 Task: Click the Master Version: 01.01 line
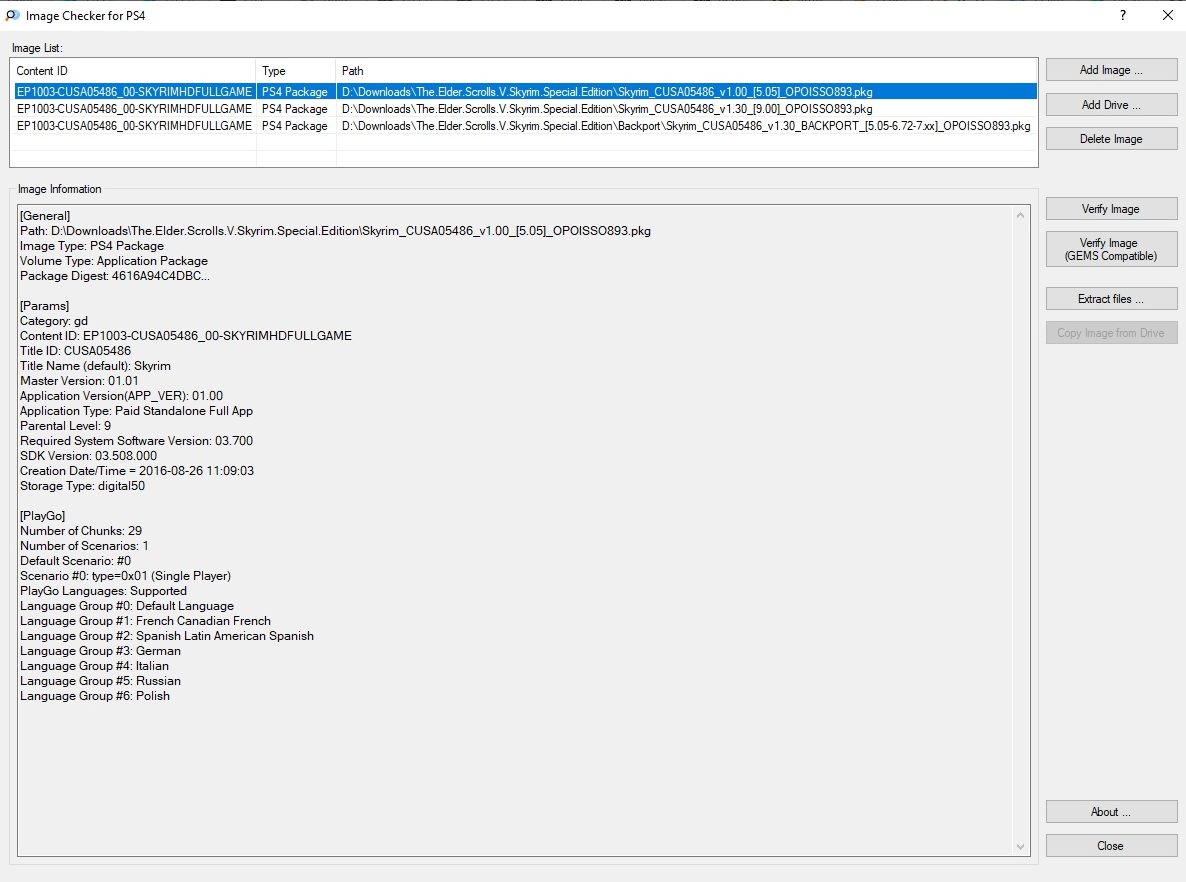[x=79, y=381]
